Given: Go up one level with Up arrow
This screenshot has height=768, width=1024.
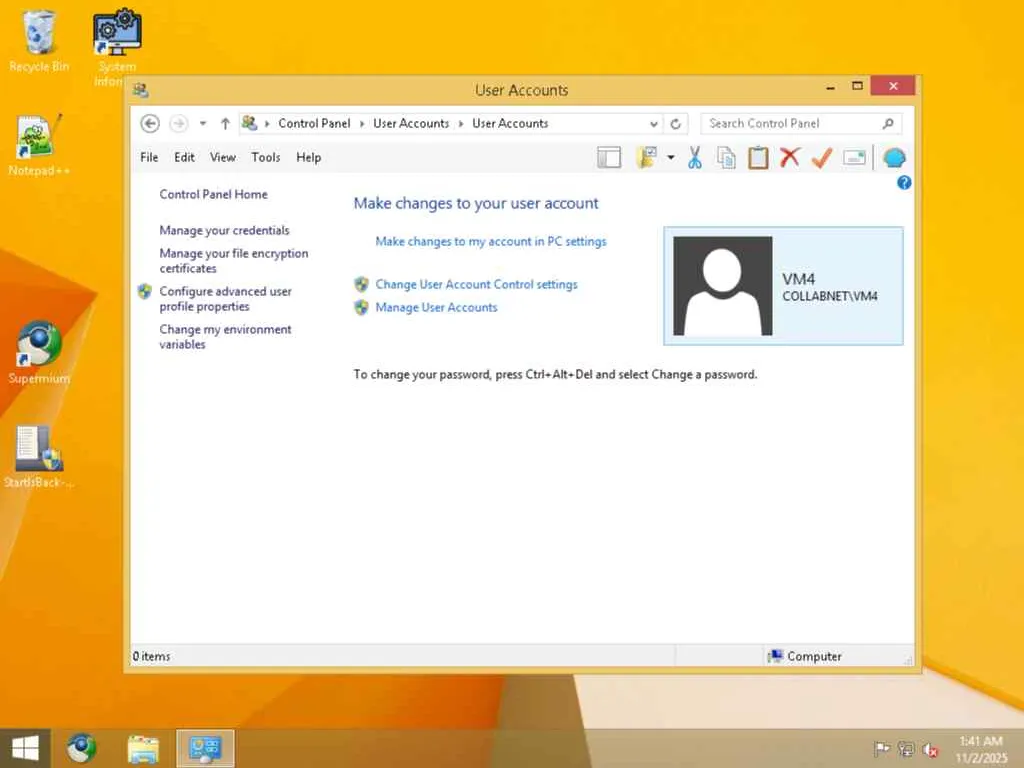Looking at the screenshot, I should coord(225,123).
